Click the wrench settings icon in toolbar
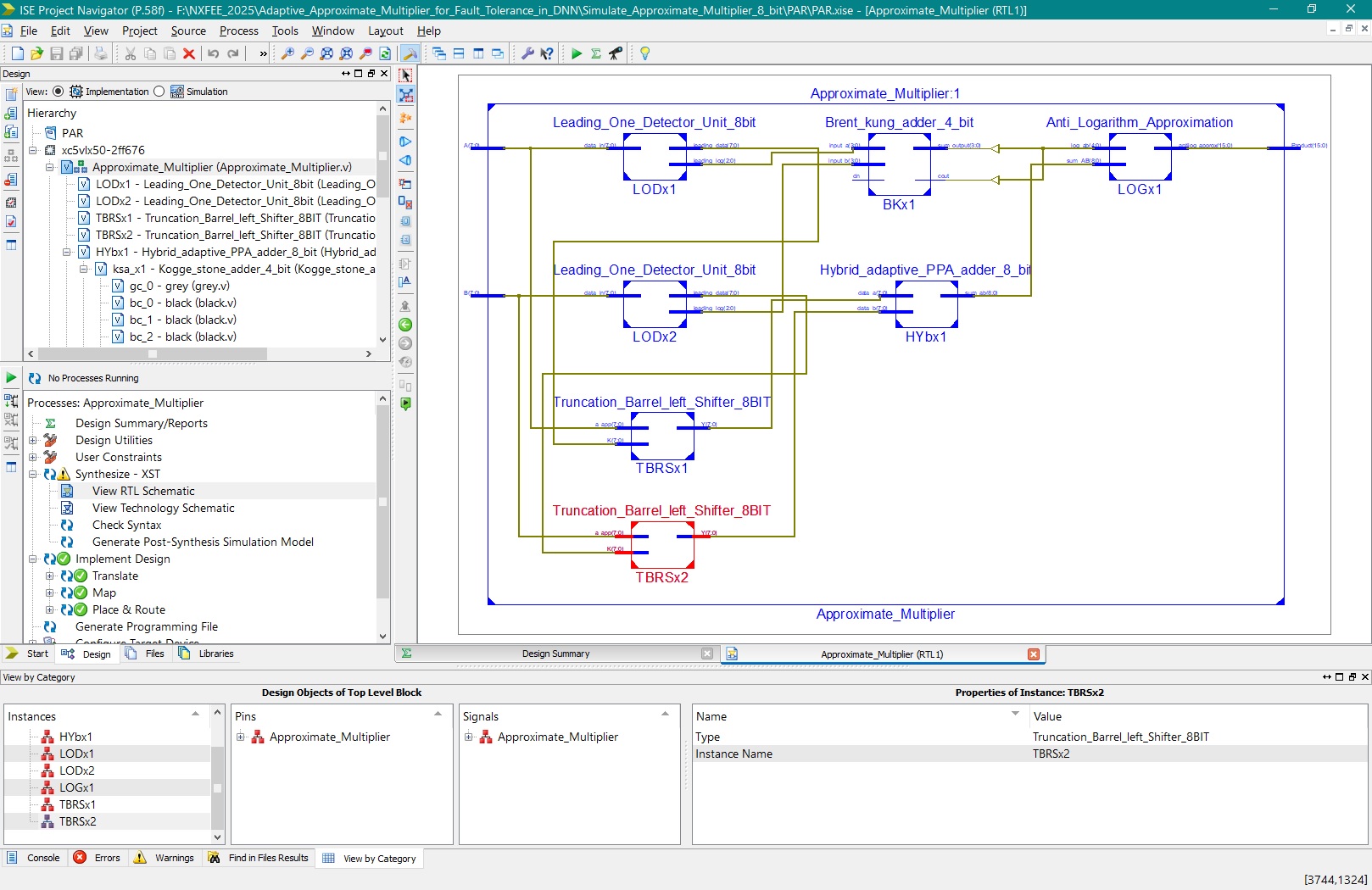Screen dimensions: 1372x890 coord(527,53)
